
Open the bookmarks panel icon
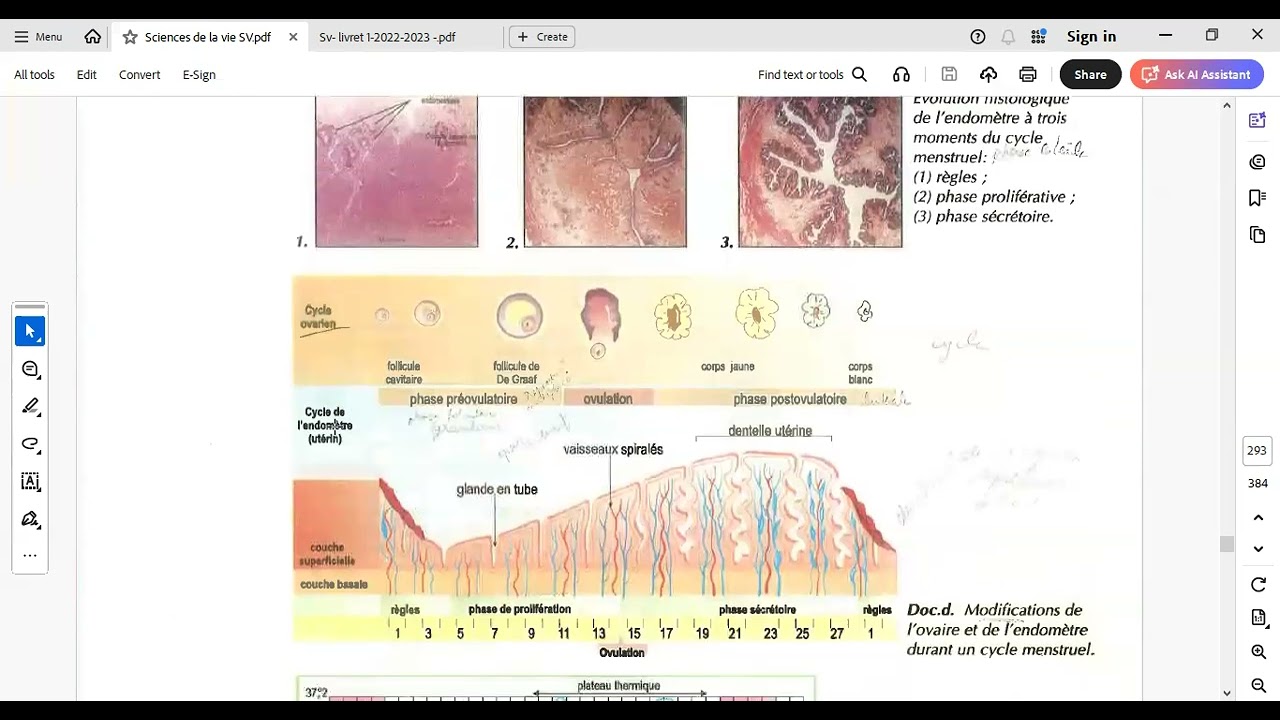[x=1258, y=198]
